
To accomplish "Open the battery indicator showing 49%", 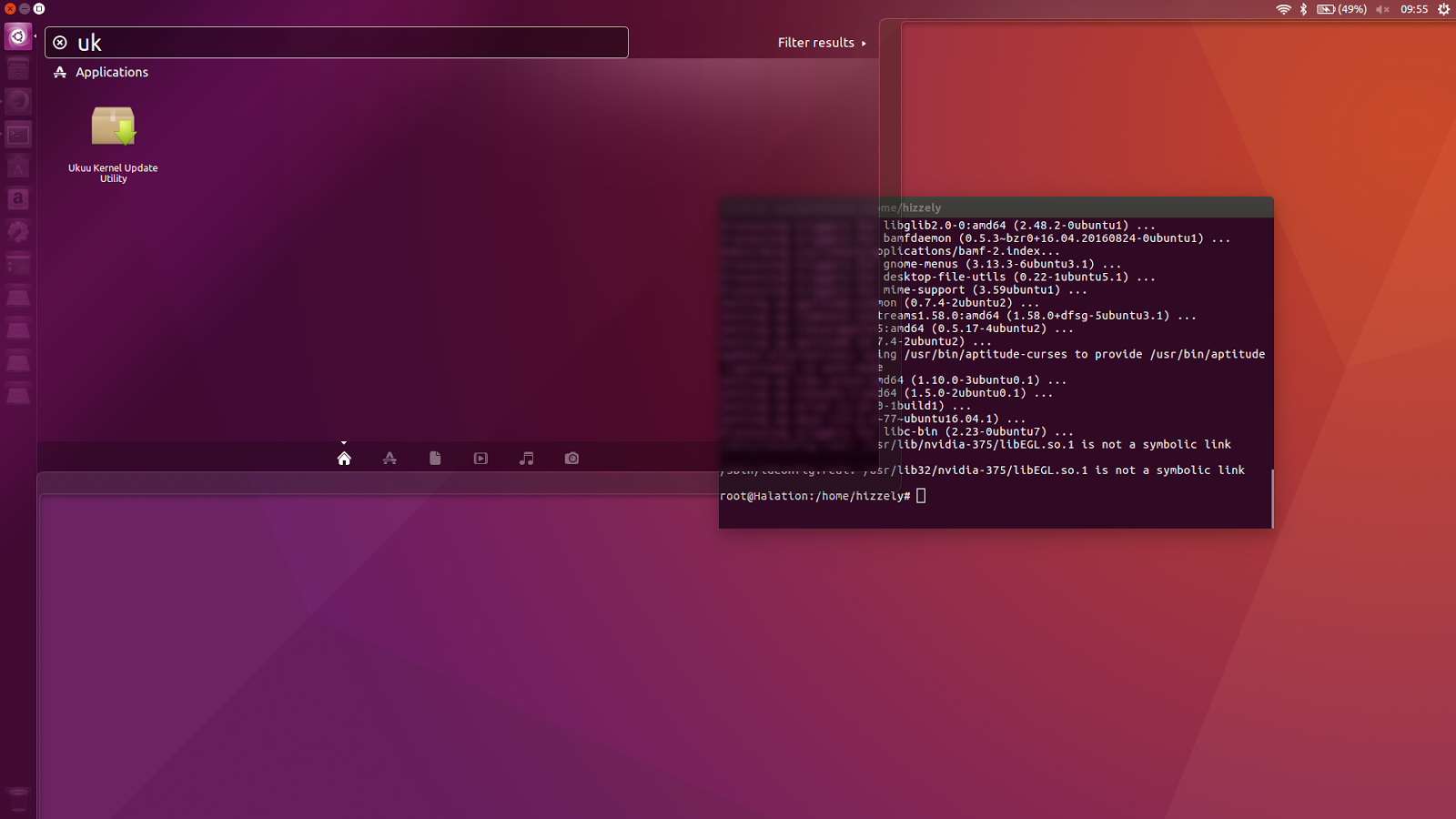I will [x=1341, y=9].
